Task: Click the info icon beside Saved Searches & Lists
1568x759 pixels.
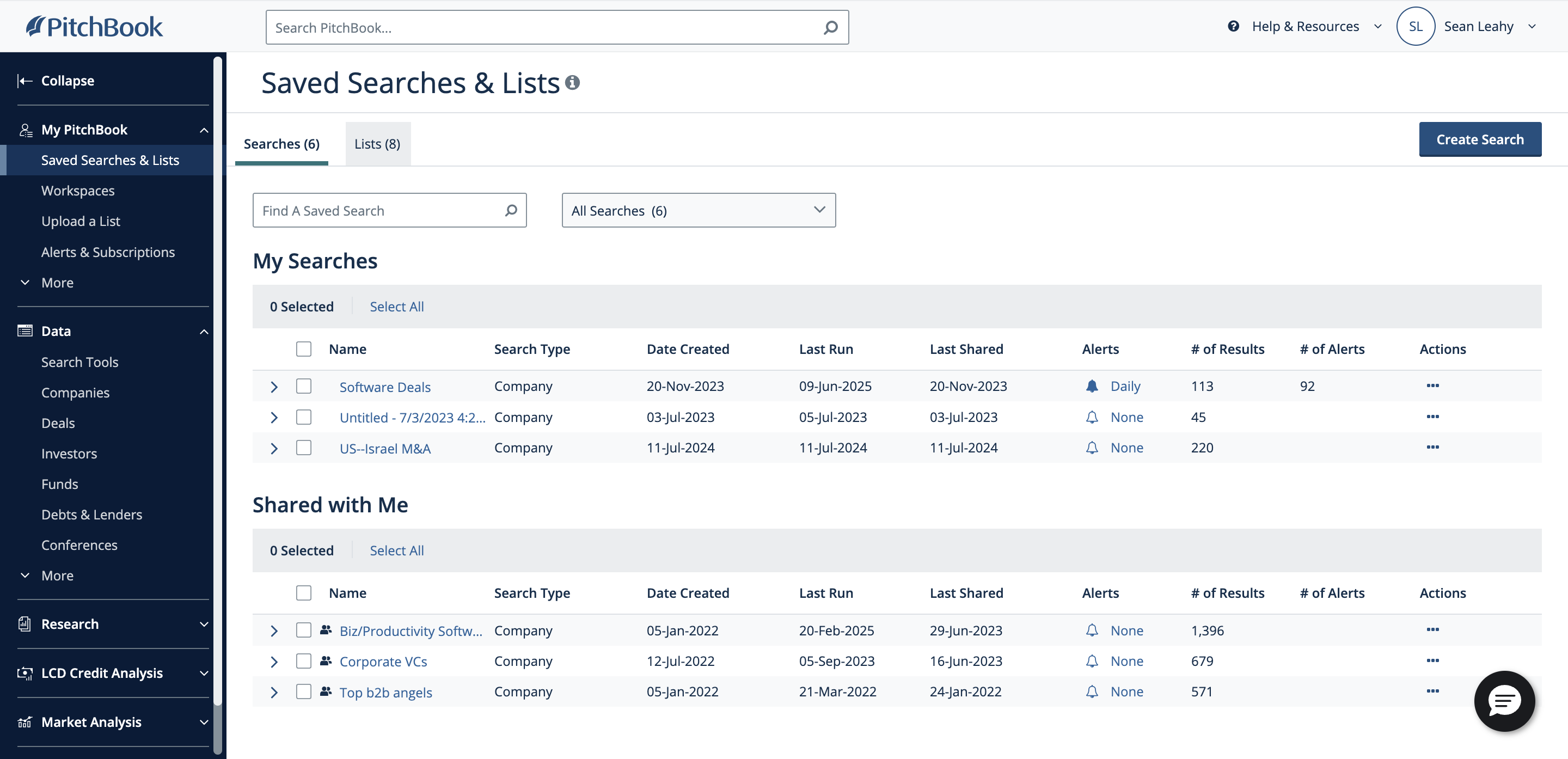Action: [x=573, y=82]
